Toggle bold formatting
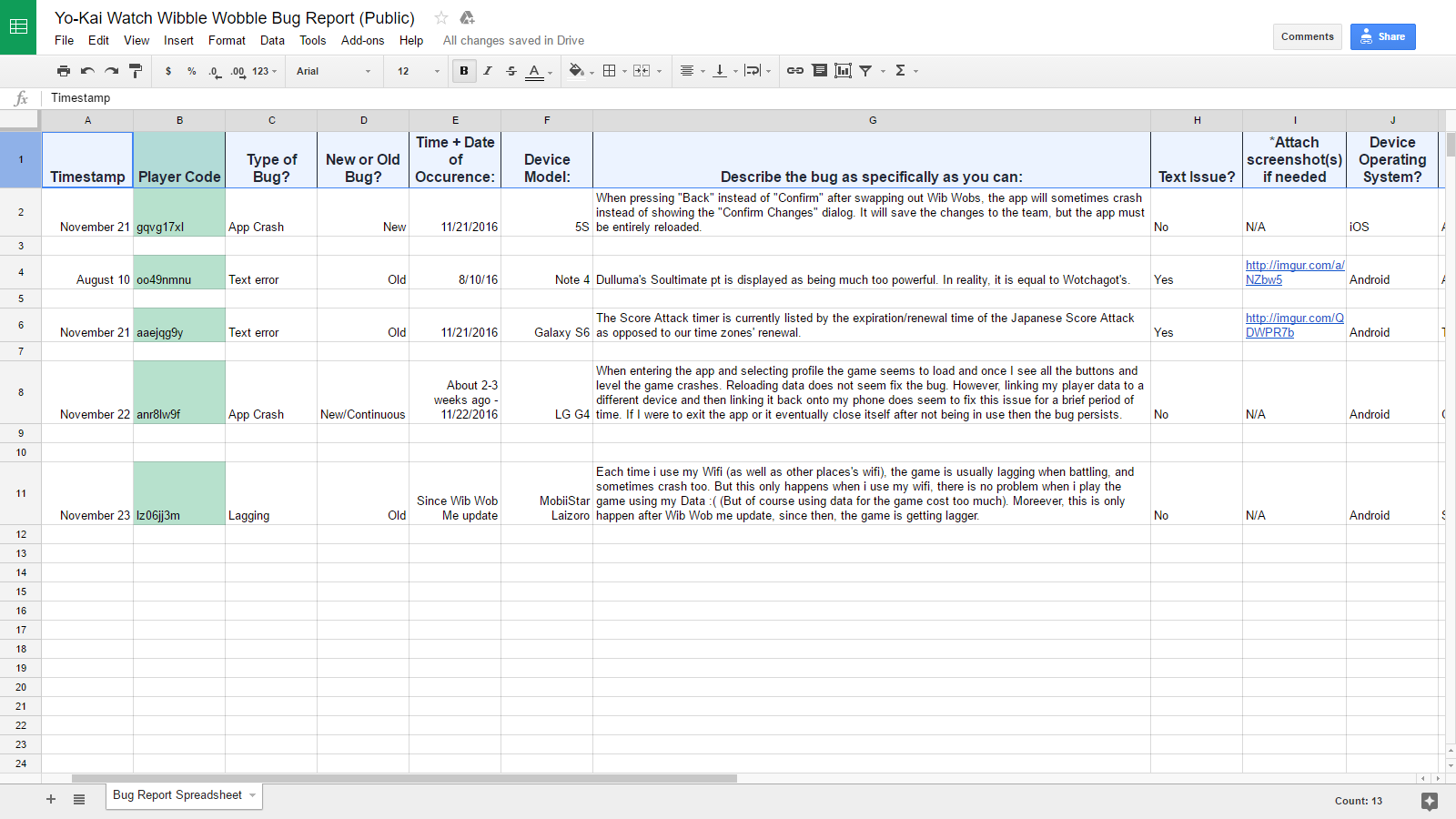Image resolution: width=1456 pixels, height=819 pixels. point(464,71)
